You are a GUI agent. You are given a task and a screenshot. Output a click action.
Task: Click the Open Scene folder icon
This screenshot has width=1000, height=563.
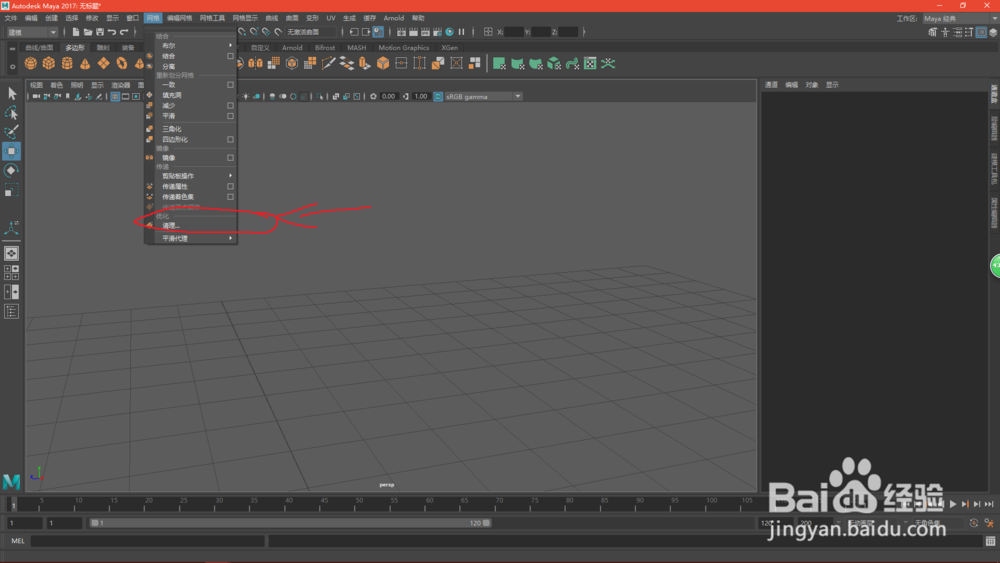tap(88, 32)
